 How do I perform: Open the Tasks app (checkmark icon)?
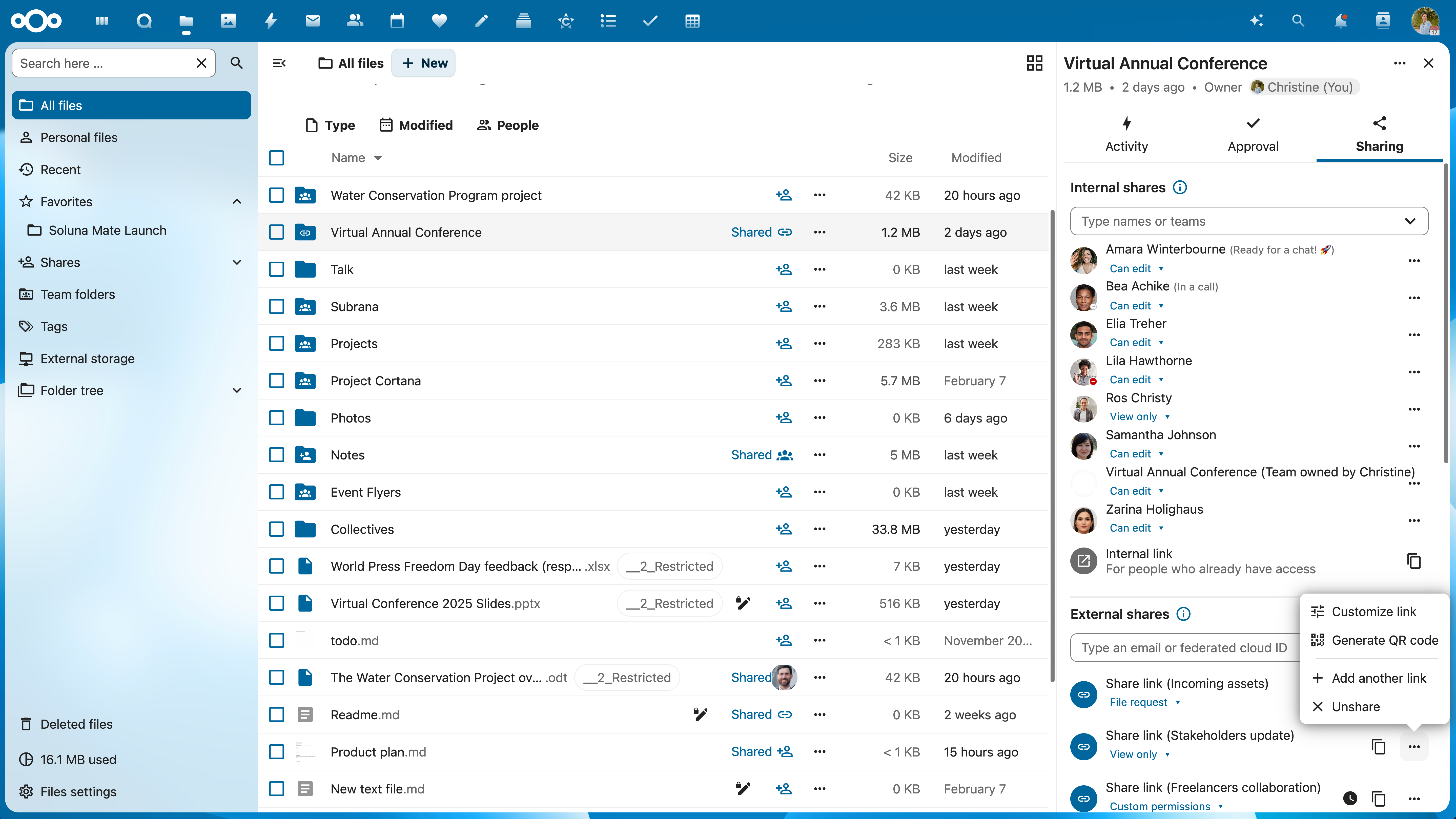[650, 21]
